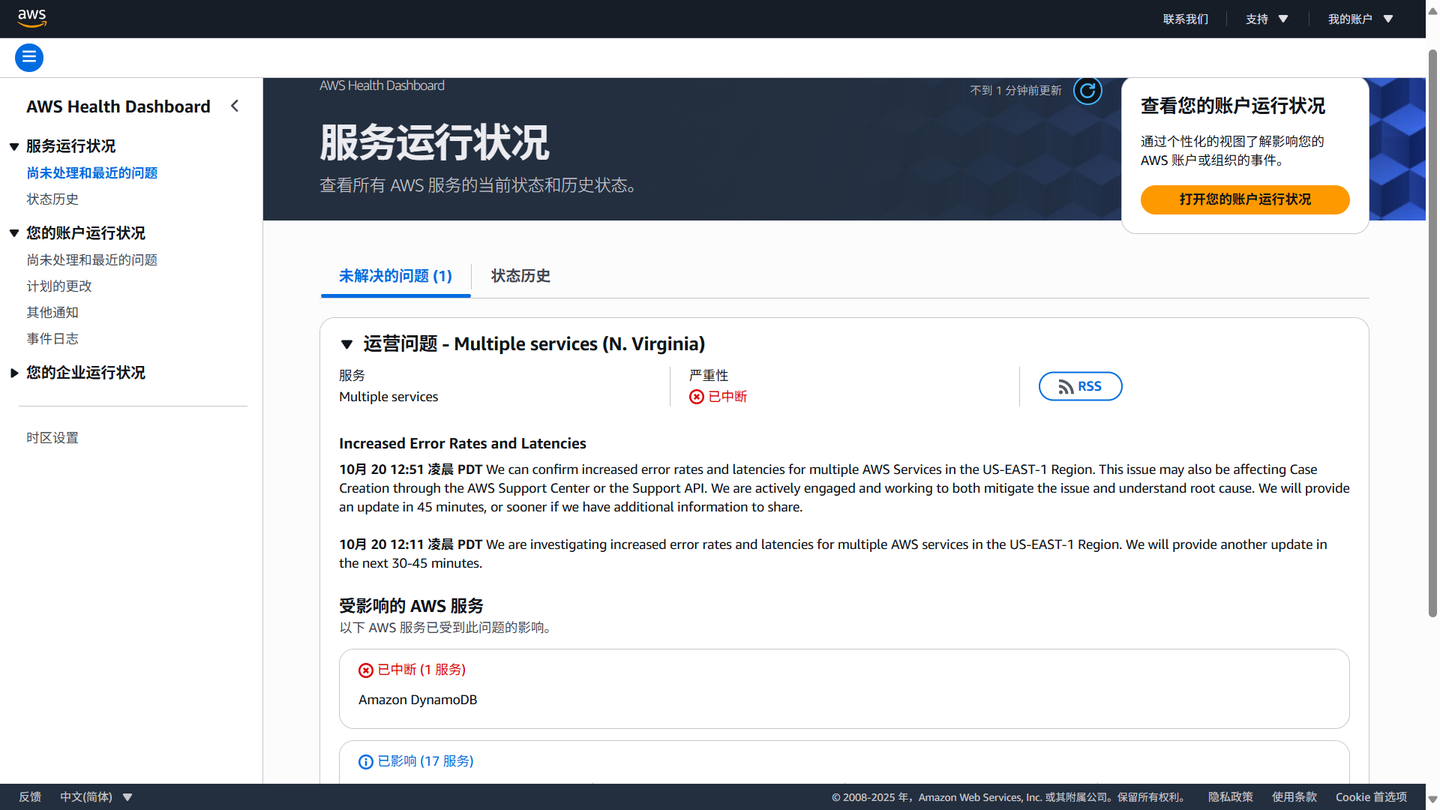Click the 打开您的账户运行状况 button
The image size is (1440, 810).
pos(1244,199)
